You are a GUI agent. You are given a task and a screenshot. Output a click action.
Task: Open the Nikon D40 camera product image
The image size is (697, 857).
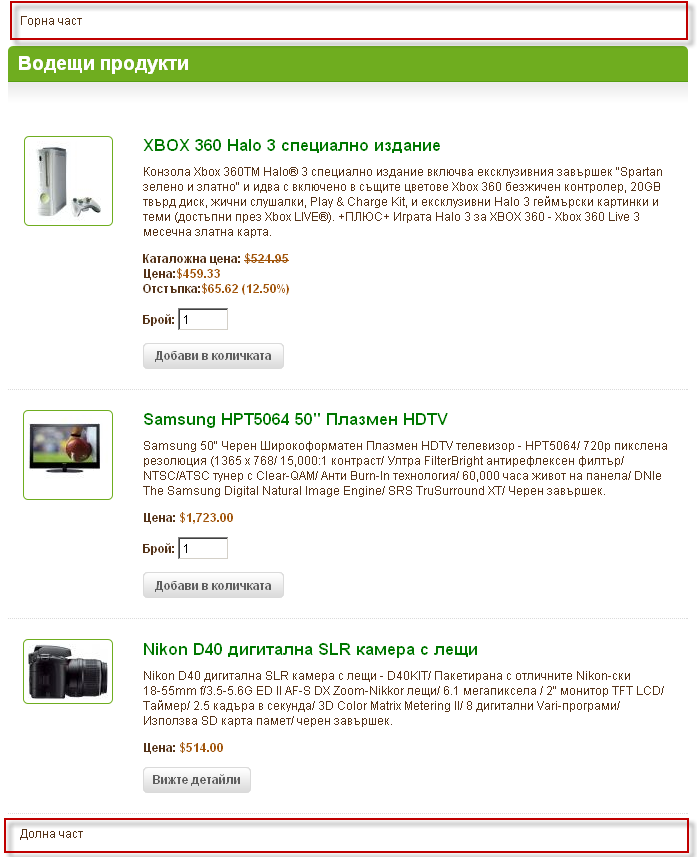tap(68, 671)
